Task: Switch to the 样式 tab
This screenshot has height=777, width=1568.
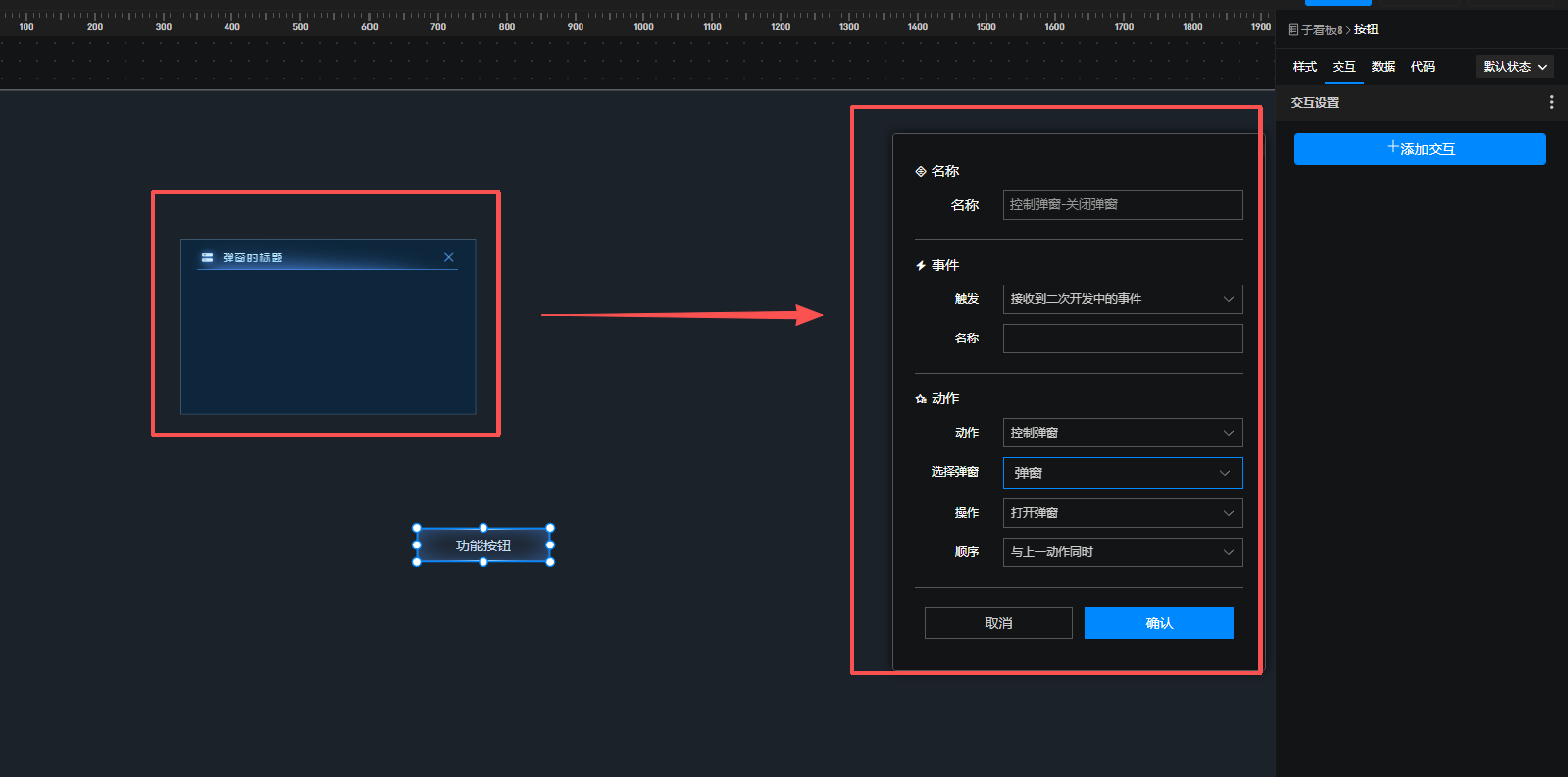Action: click(1304, 67)
